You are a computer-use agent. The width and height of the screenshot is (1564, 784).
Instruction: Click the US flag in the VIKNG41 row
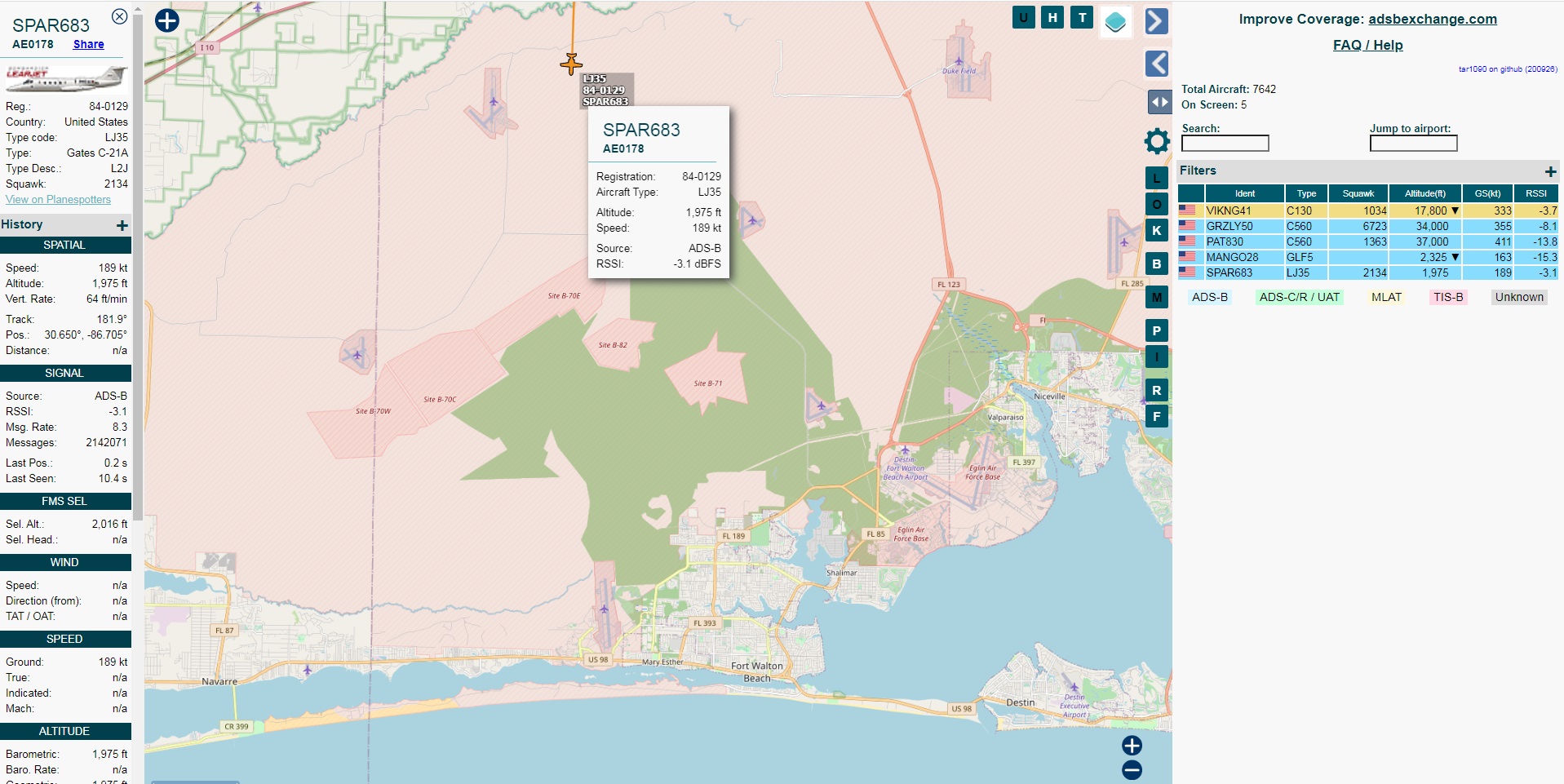[x=1187, y=210]
